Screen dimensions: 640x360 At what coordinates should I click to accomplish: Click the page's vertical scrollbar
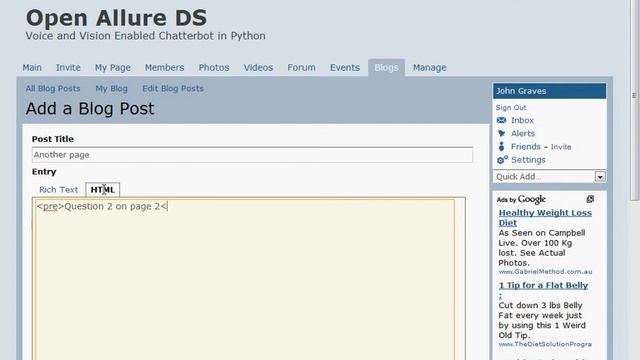(634, 100)
